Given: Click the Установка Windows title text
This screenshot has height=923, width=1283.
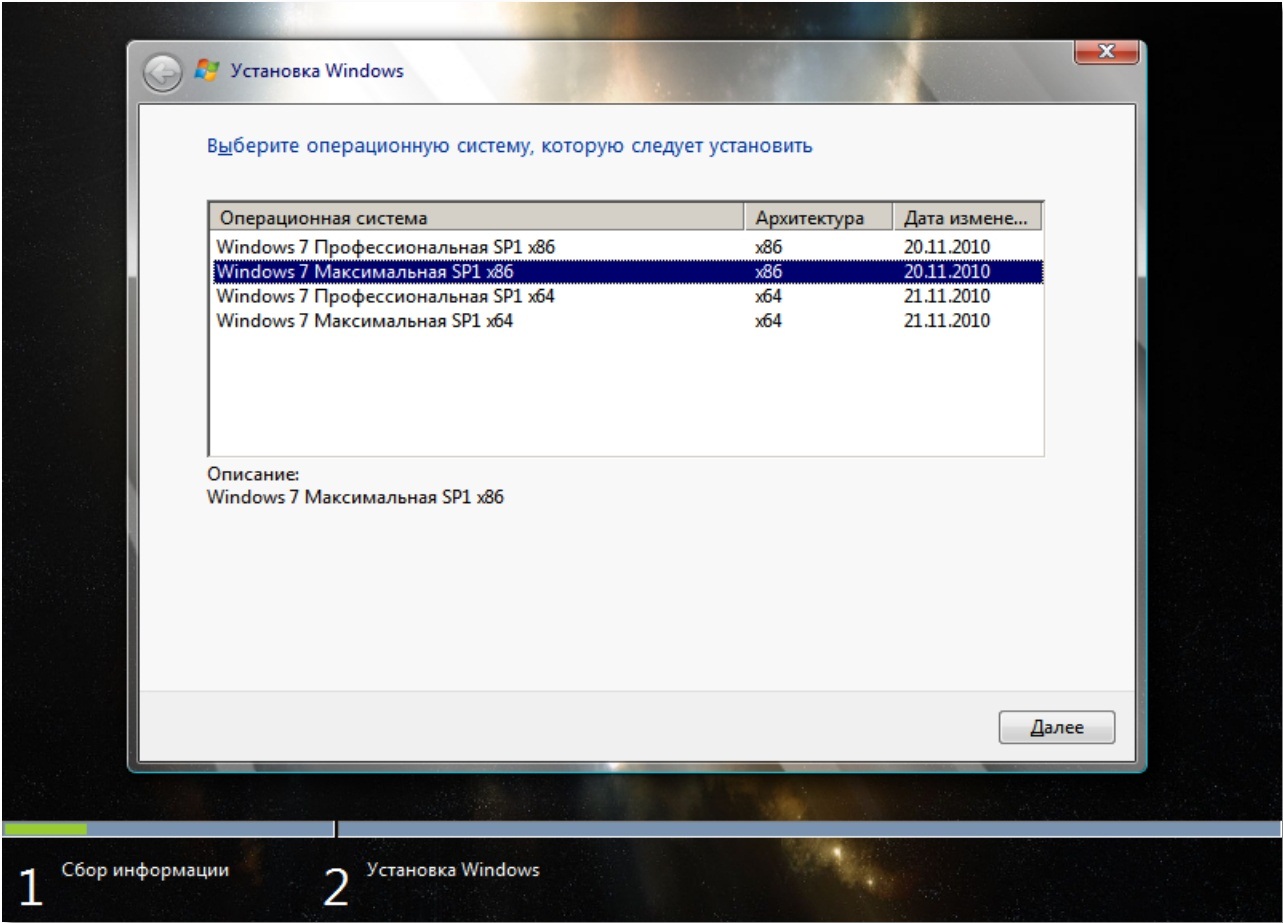Looking at the screenshot, I should click(317, 71).
